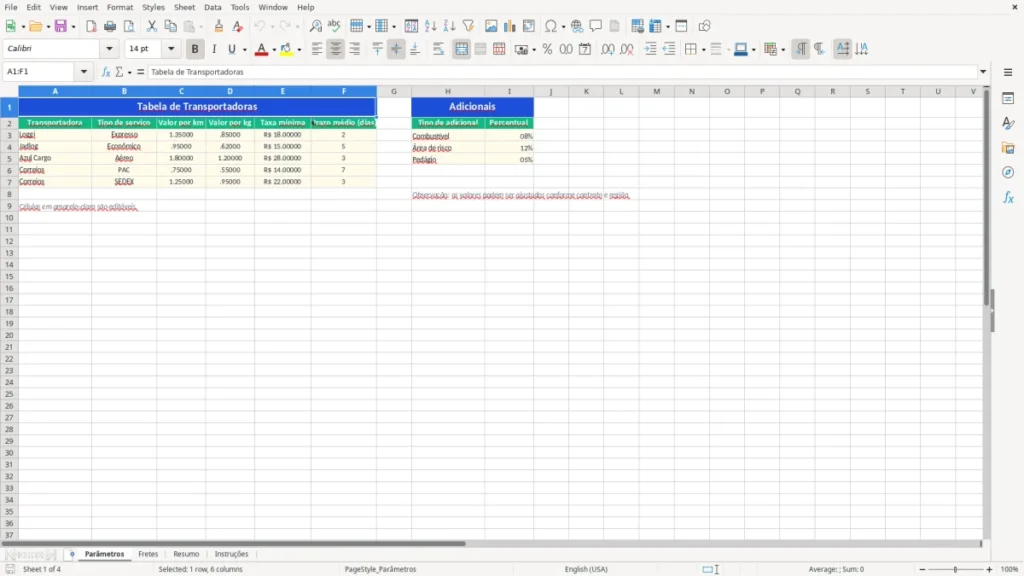This screenshot has height=576, width=1024.
Task: Click the Save document icon
Action: pyautogui.click(x=61, y=26)
